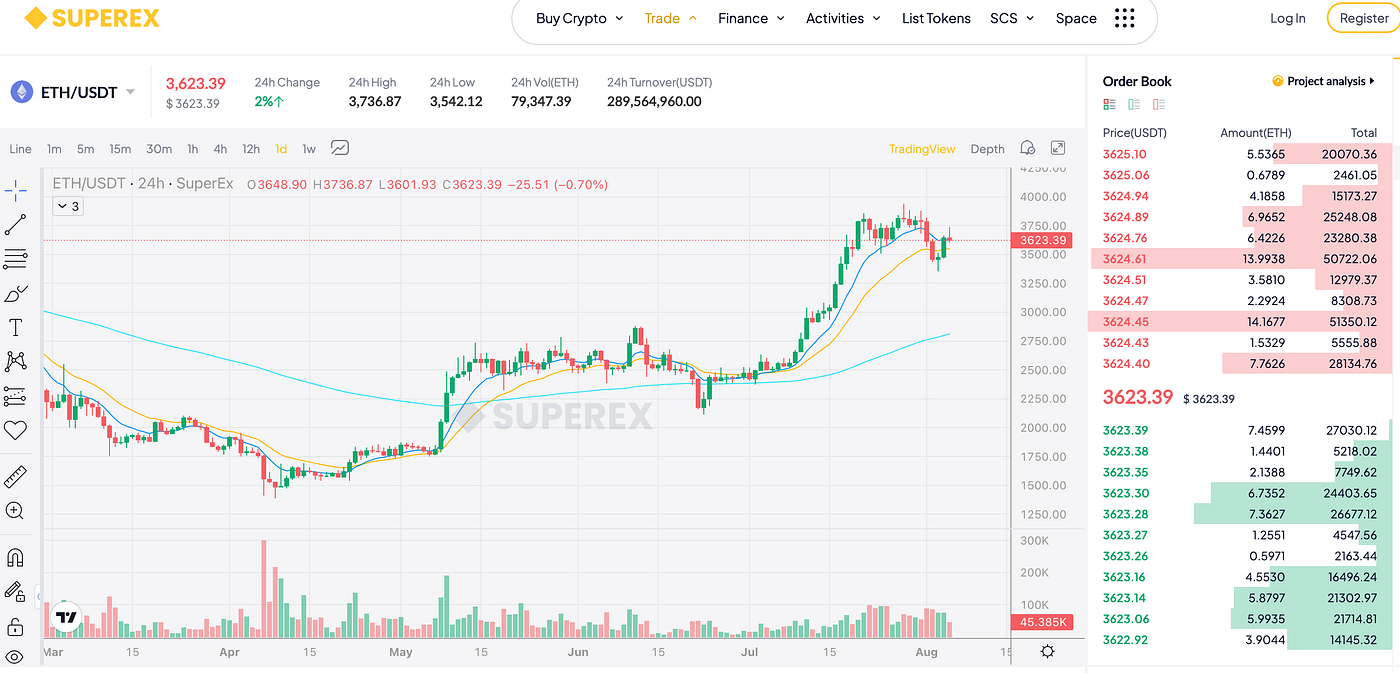Select the 1w timeframe

(309, 149)
